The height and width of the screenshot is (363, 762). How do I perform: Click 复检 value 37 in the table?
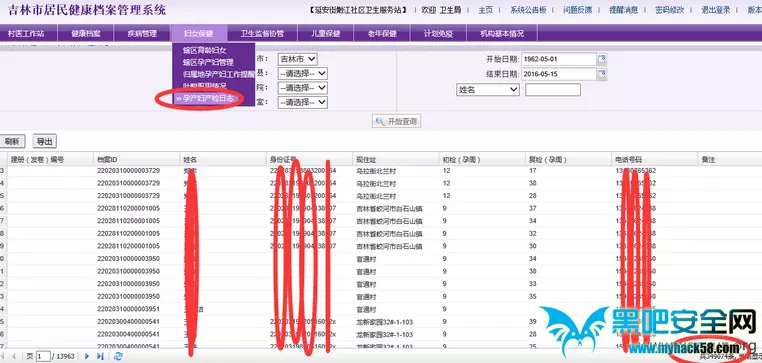coord(533,208)
